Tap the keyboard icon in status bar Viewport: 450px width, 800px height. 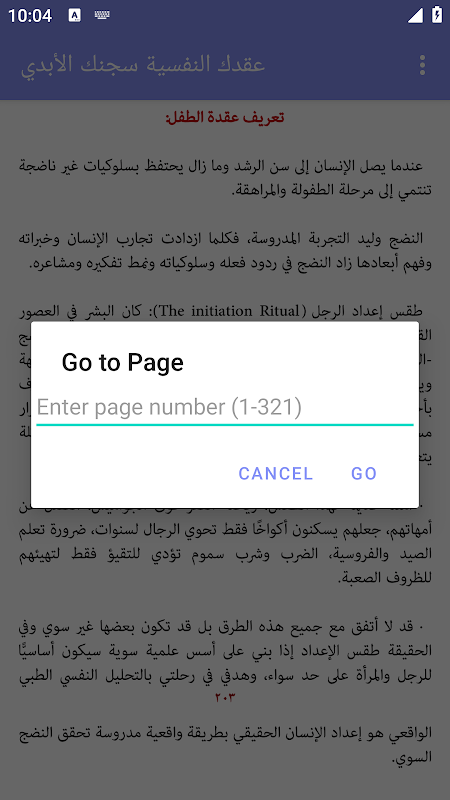[102, 15]
